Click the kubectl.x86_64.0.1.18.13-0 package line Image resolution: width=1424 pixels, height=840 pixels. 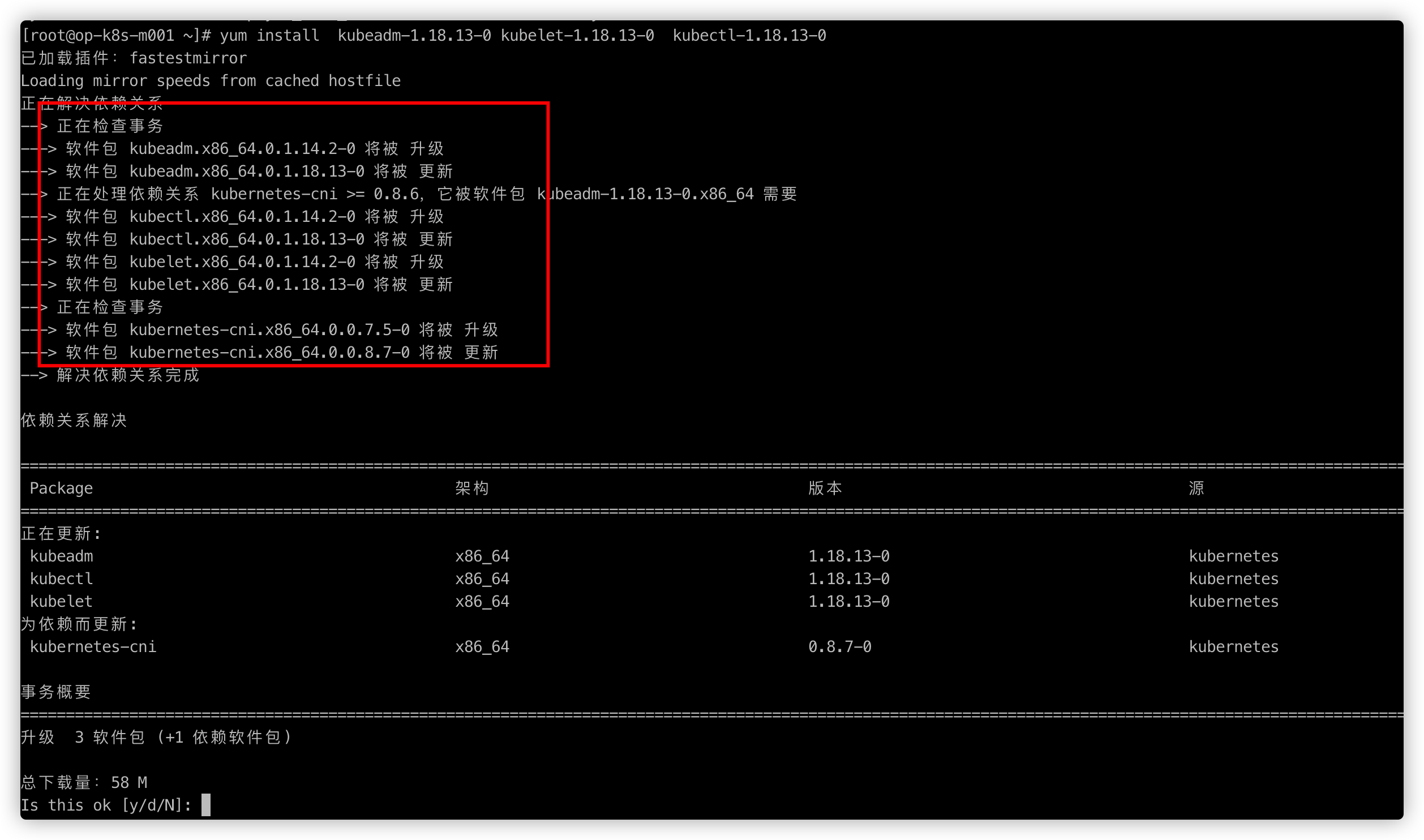(x=237, y=239)
